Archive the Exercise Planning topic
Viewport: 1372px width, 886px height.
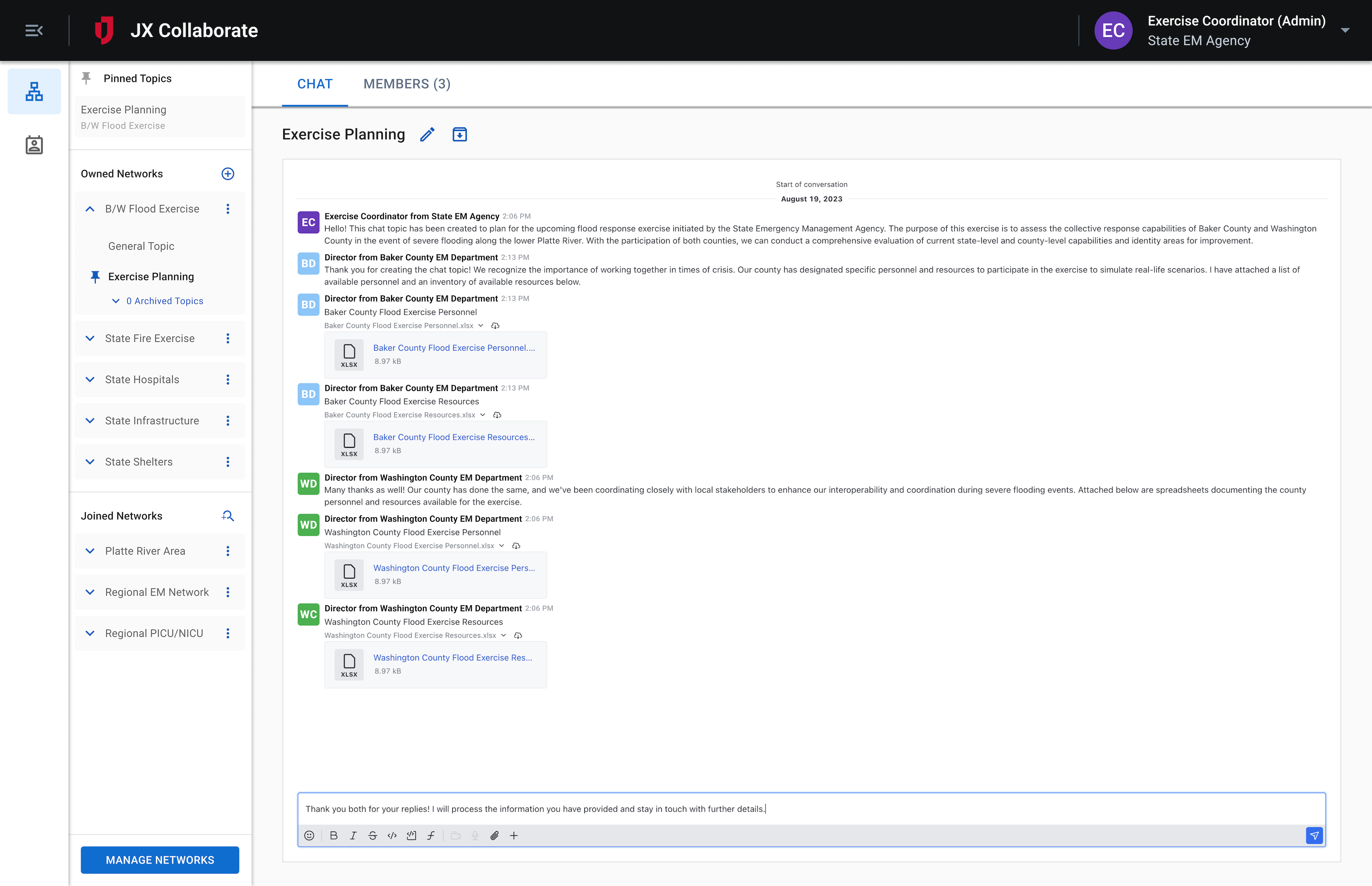pyautogui.click(x=460, y=135)
